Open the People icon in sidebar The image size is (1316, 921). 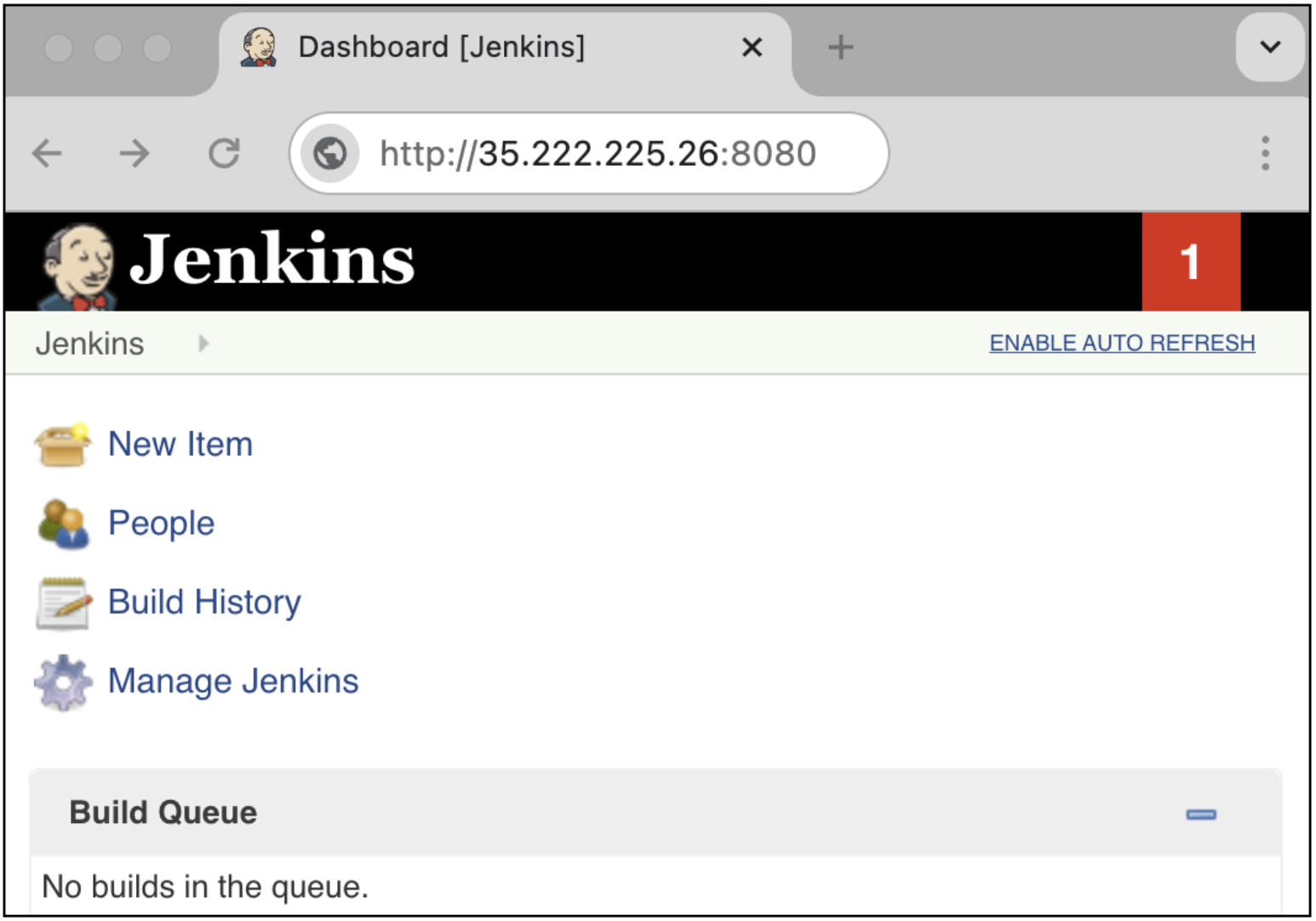[63, 523]
